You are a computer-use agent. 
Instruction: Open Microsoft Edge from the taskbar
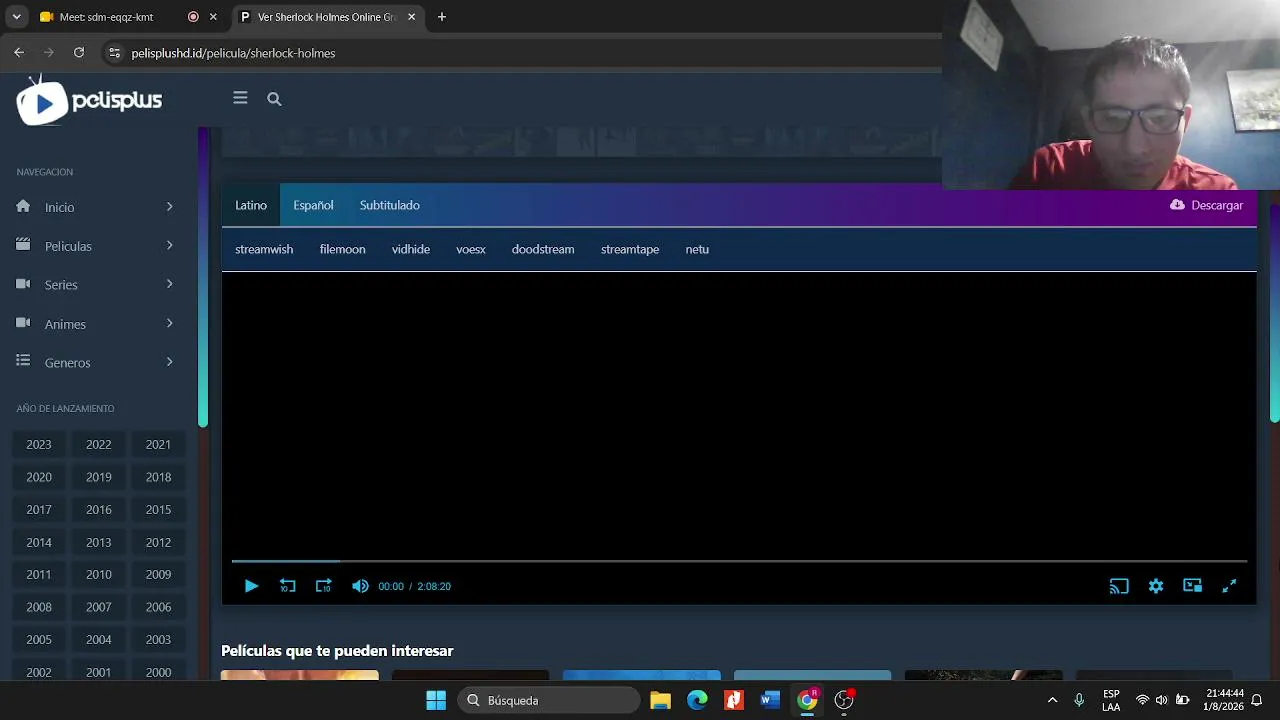[x=697, y=700]
